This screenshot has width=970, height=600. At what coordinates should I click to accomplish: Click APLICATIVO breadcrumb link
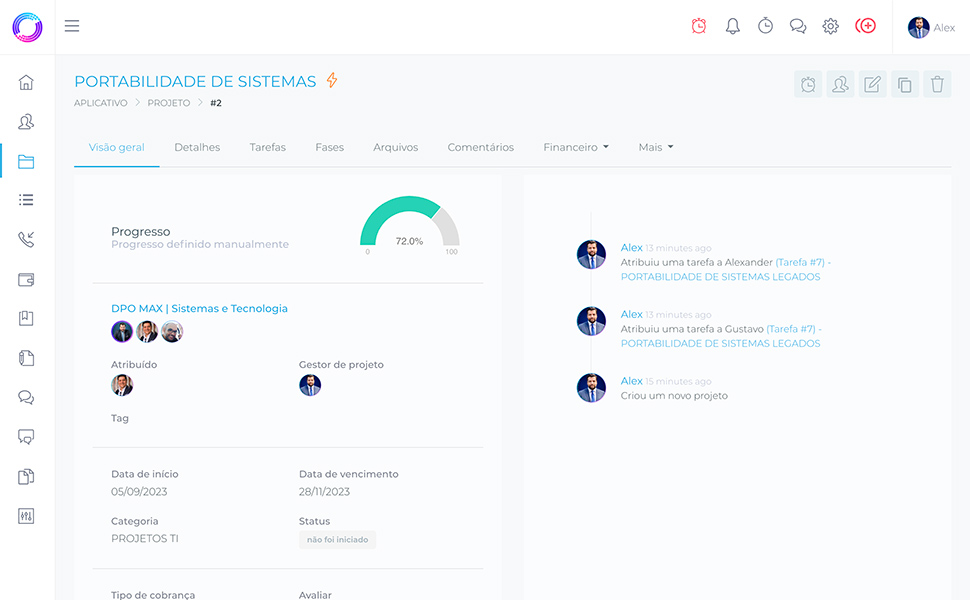(101, 103)
